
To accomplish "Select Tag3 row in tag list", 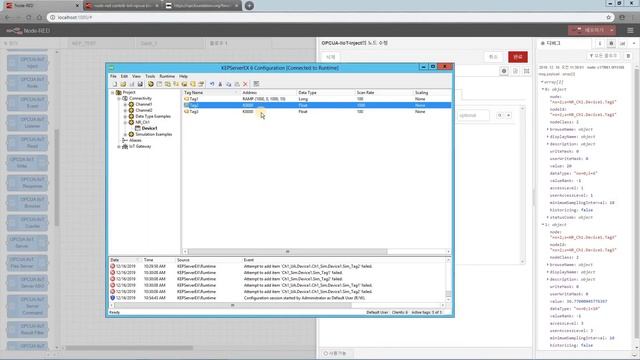I will (x=317, y=111).
